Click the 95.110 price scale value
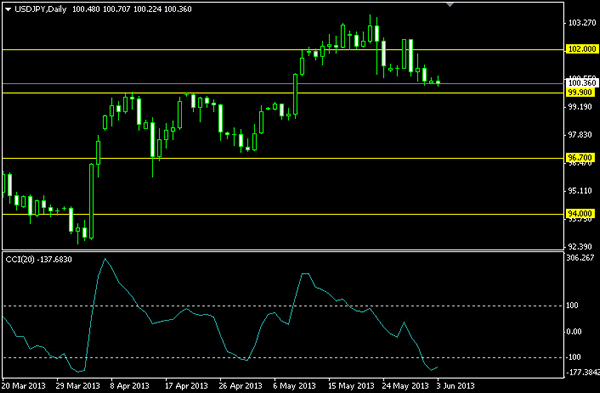Image resolution: width=600 pixels, height=393 pixels. click(x=580, y=191)
